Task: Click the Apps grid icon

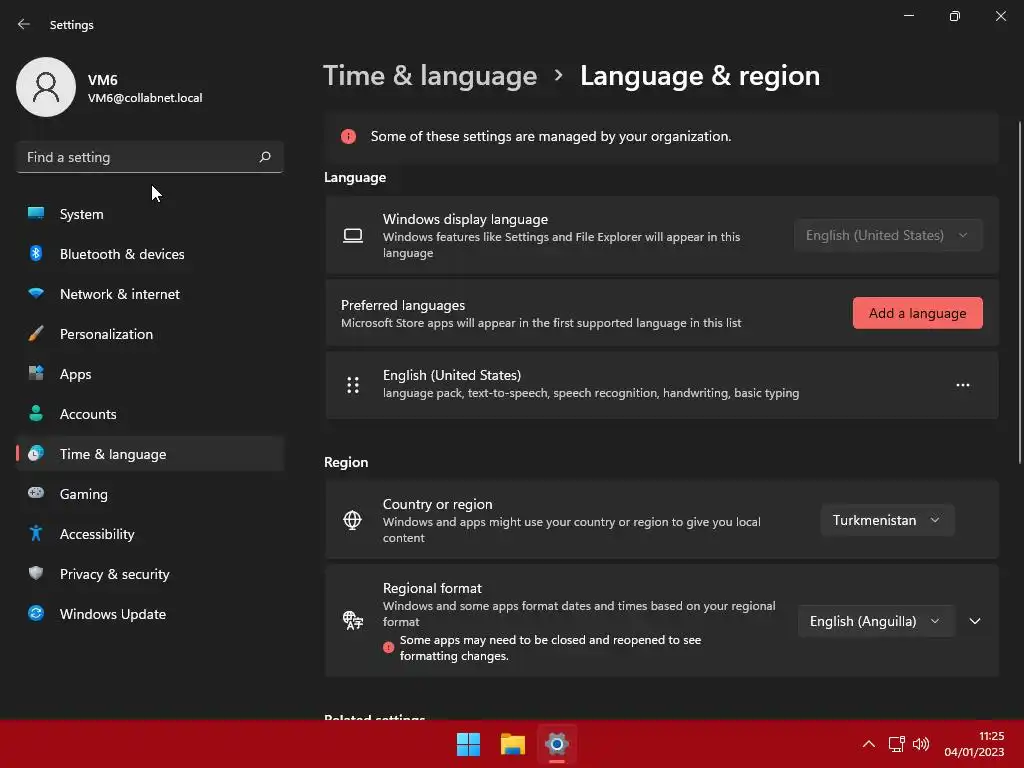Action: (x=36, y=373)
